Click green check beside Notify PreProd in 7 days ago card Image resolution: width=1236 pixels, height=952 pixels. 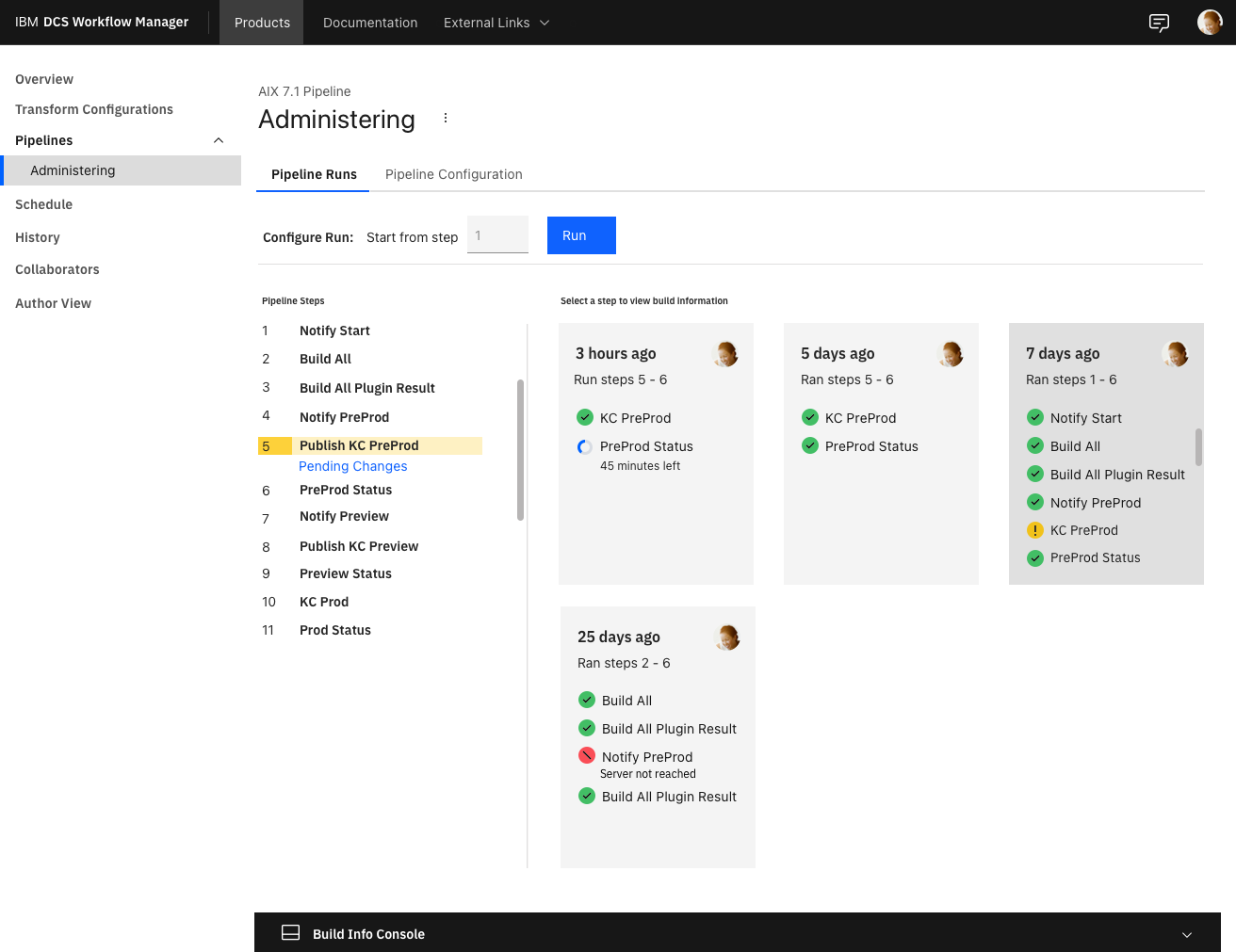[x=1035, y=502]
